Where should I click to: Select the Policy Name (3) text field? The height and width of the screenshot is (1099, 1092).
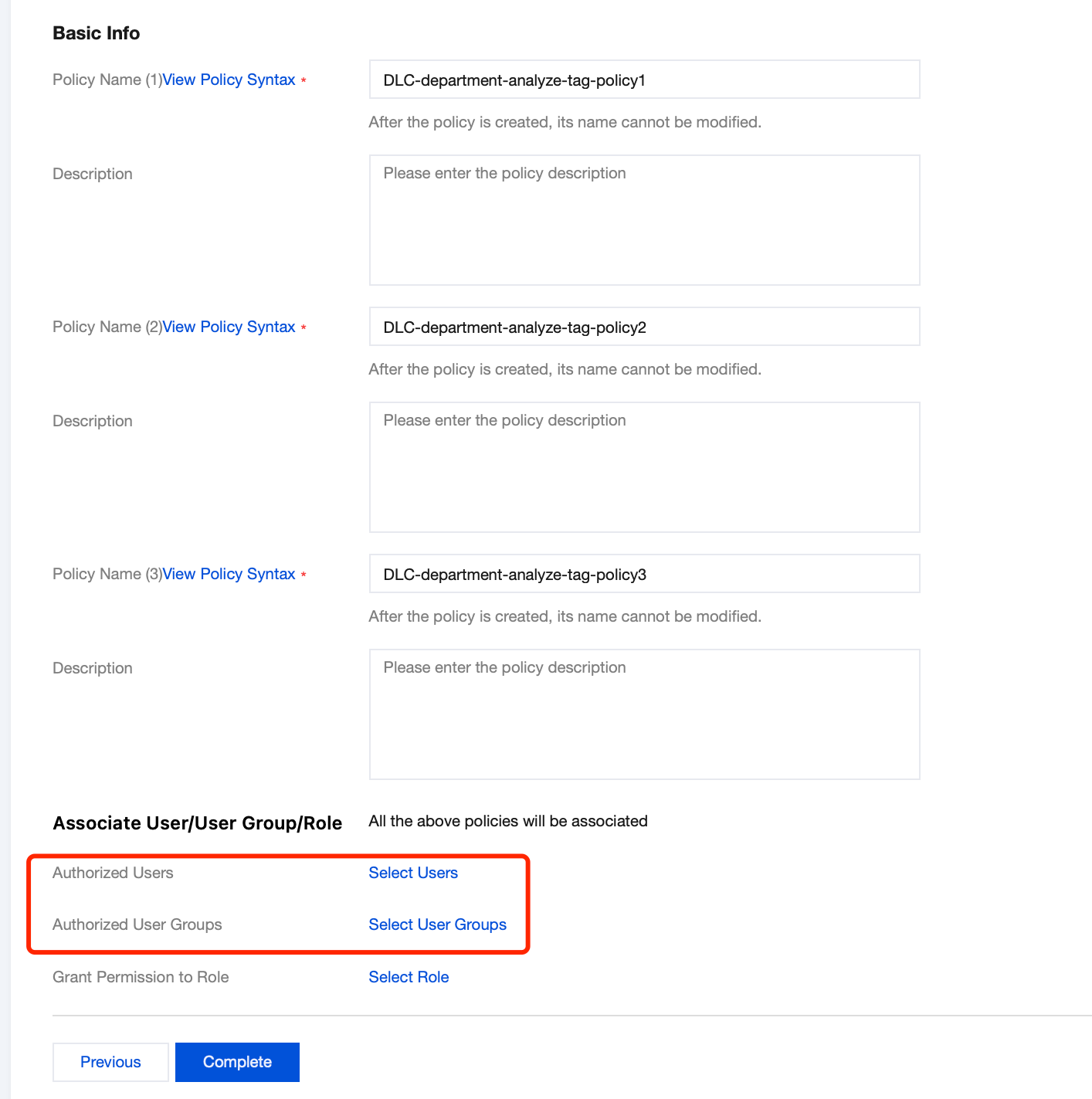pyautogui.click(x=644, y=574)
